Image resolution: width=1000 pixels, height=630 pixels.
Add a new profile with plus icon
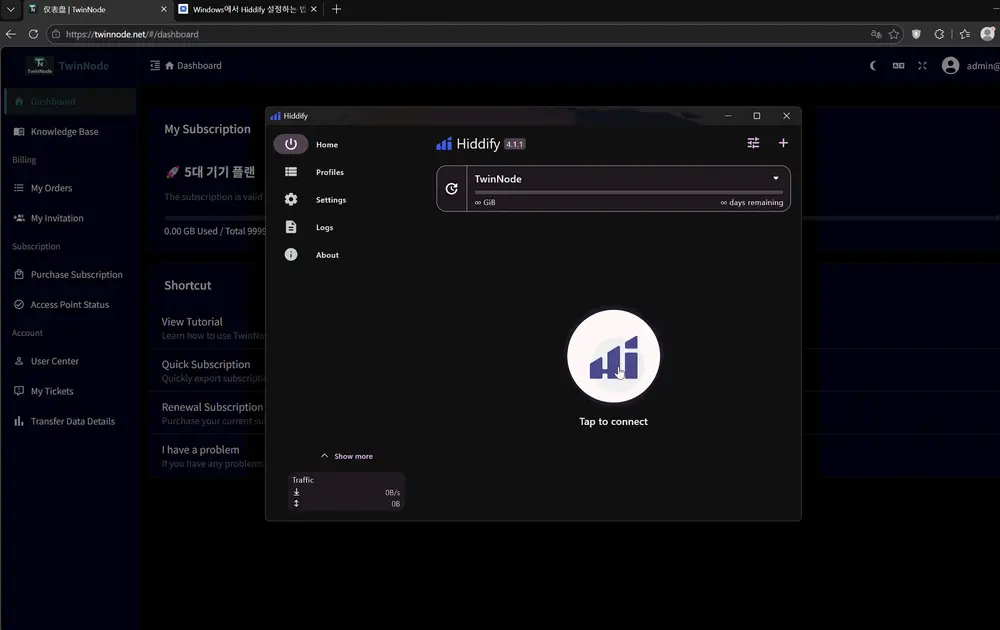coord(783,143)
